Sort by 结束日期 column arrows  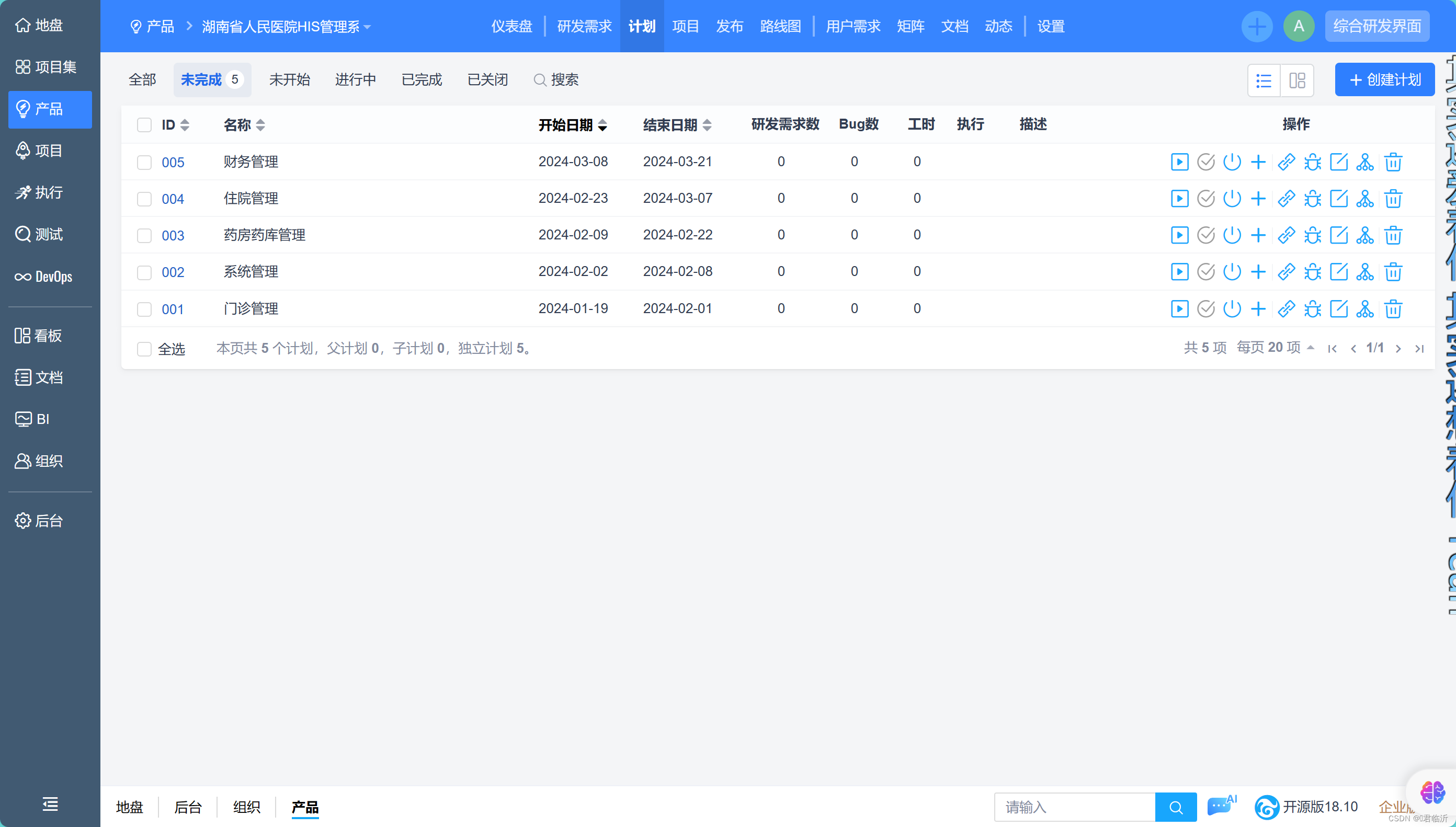pos(707,125)
